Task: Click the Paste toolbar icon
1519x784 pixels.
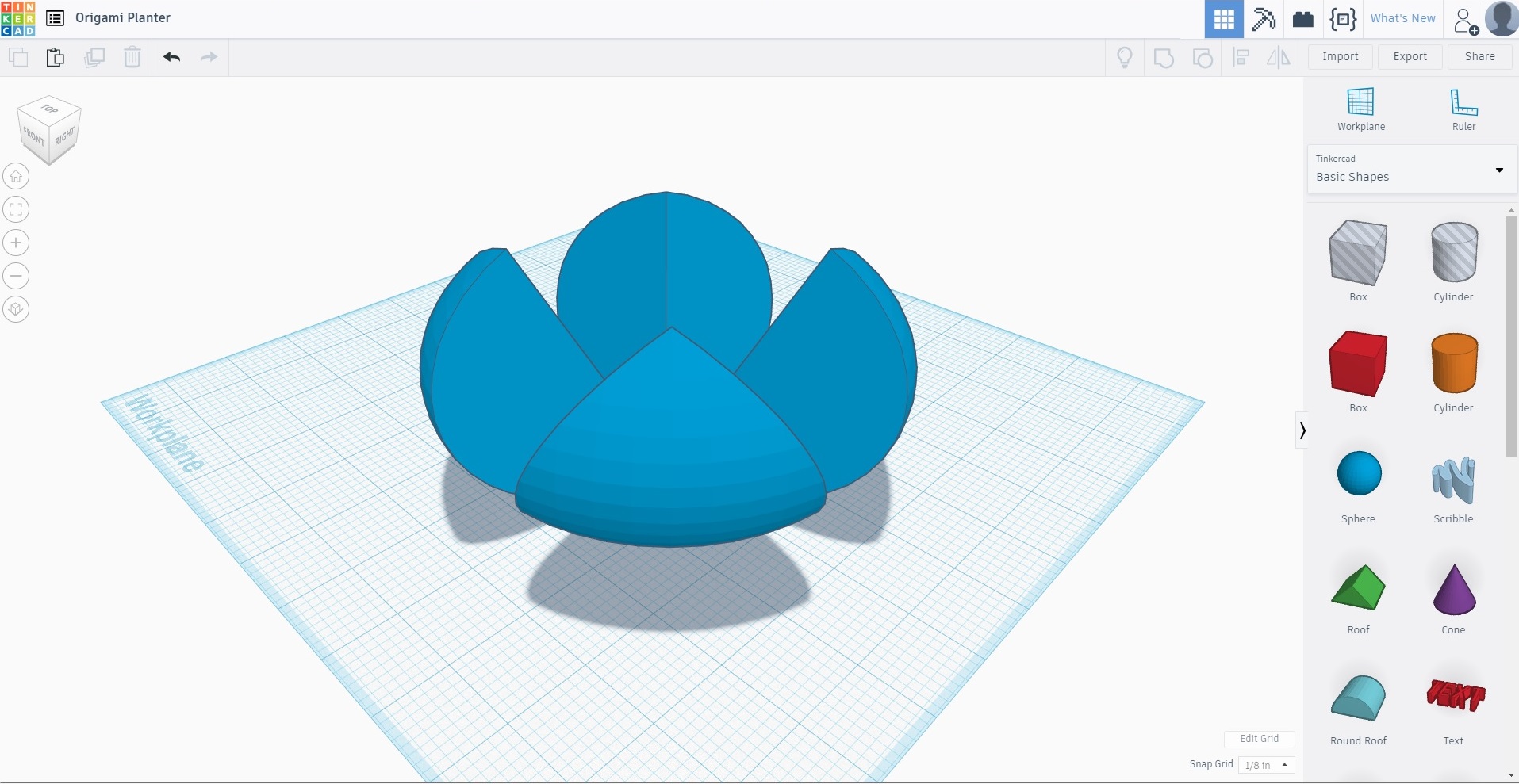Action: 55,57
